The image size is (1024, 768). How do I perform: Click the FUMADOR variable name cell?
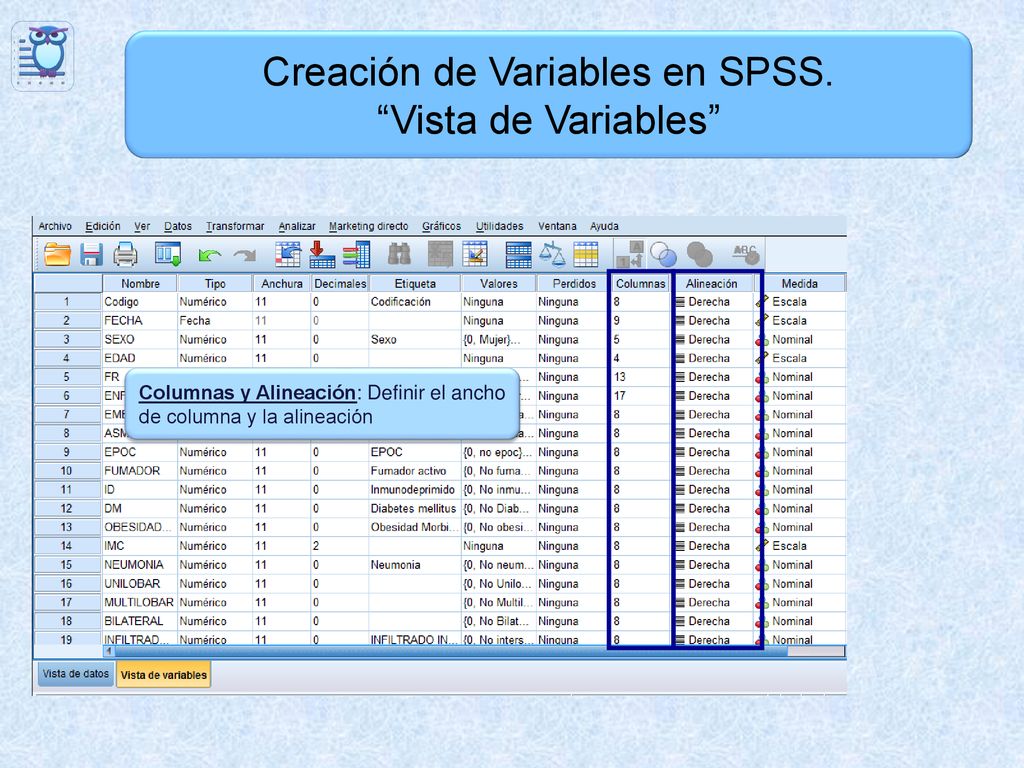click(x=140, y=471)
